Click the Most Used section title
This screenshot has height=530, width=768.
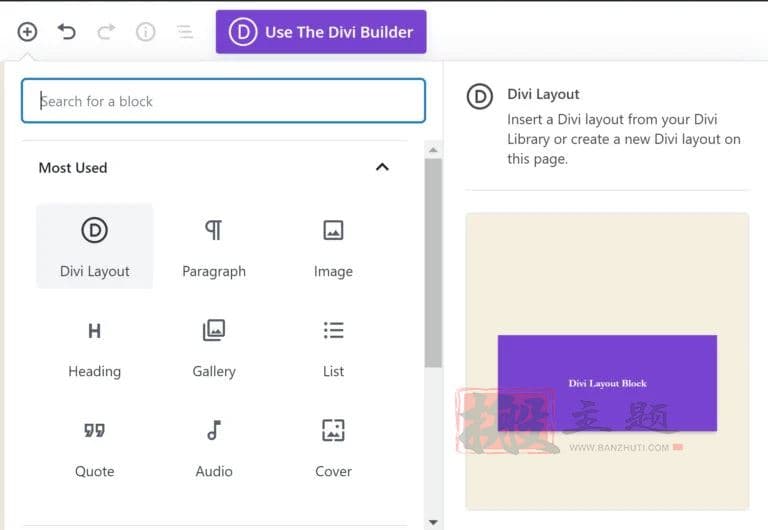coord(73,168)
